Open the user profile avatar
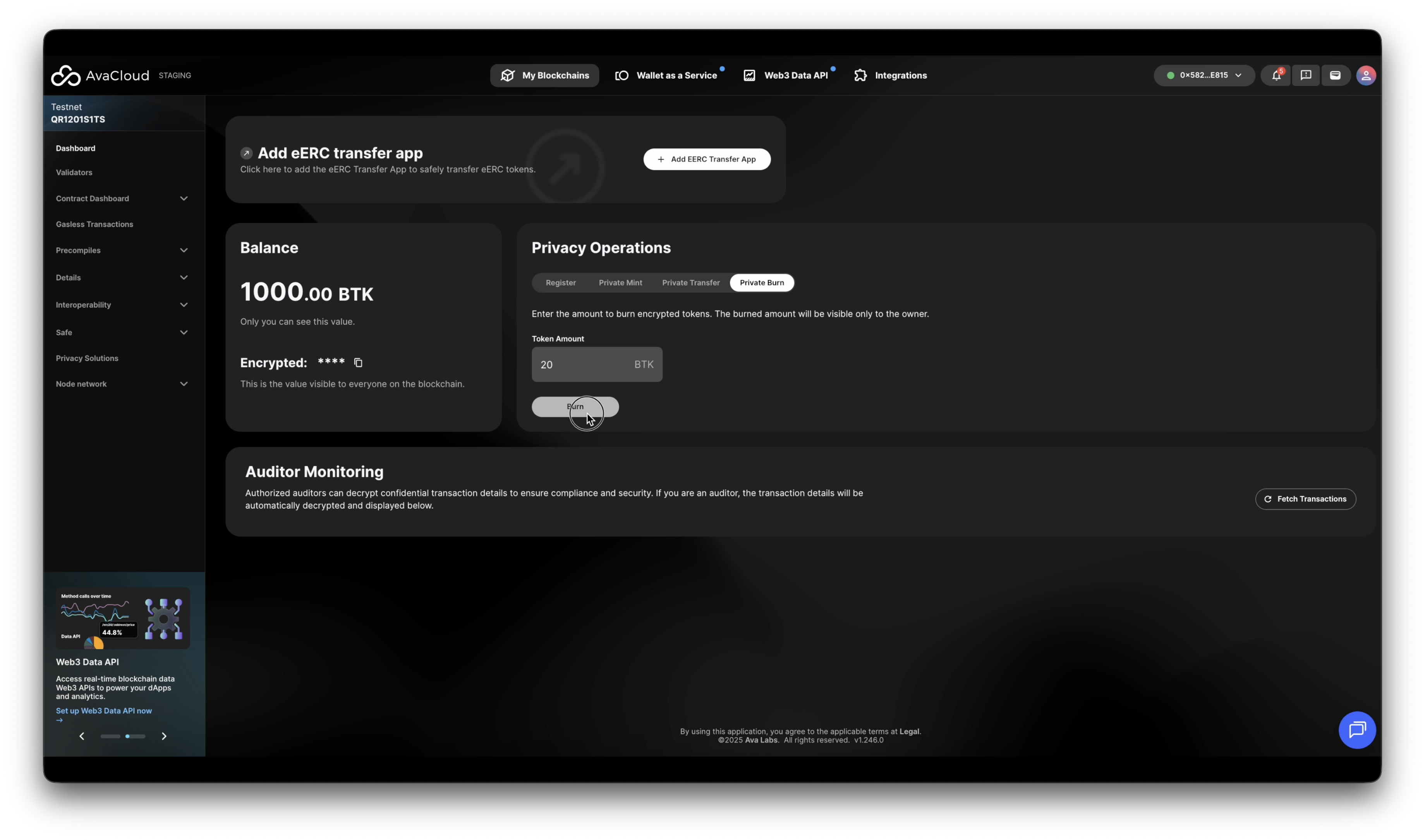The width and height of the screenshot is (1425, 840). 1365,75
